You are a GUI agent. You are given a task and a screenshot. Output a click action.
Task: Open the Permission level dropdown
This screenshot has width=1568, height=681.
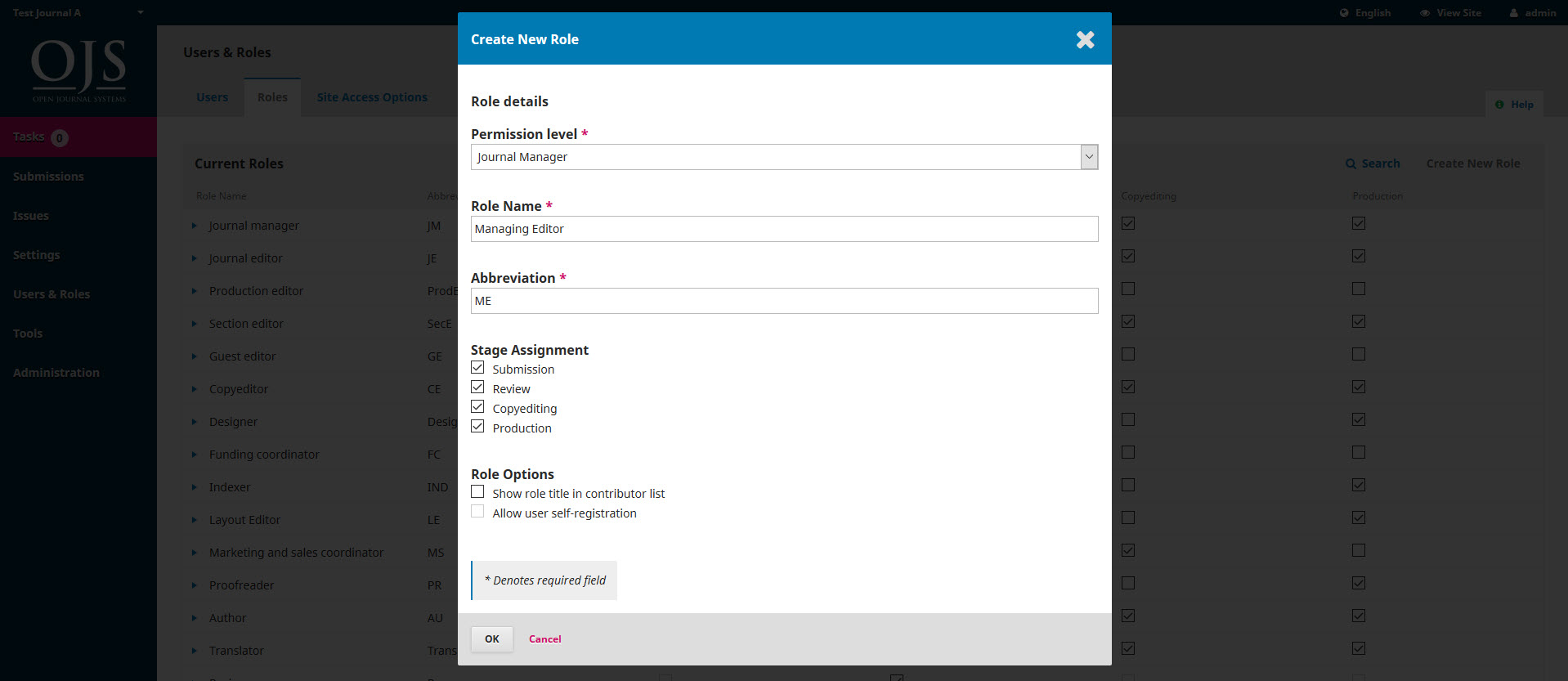pos(1089,156)
